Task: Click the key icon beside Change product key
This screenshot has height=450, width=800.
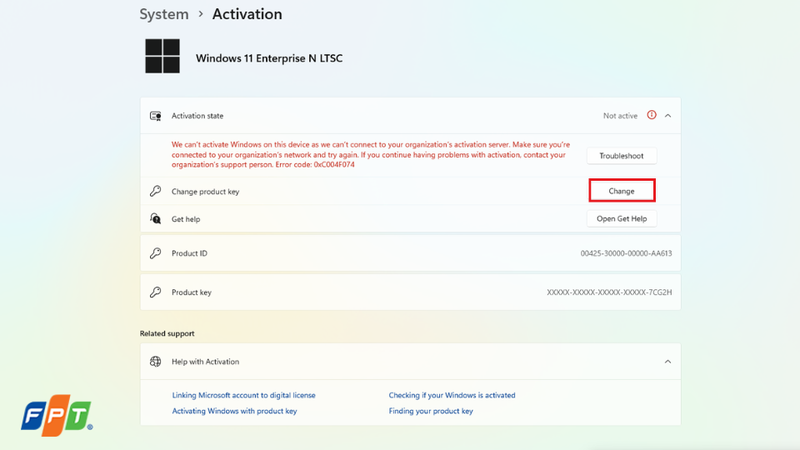Action: tap(156, 191)
